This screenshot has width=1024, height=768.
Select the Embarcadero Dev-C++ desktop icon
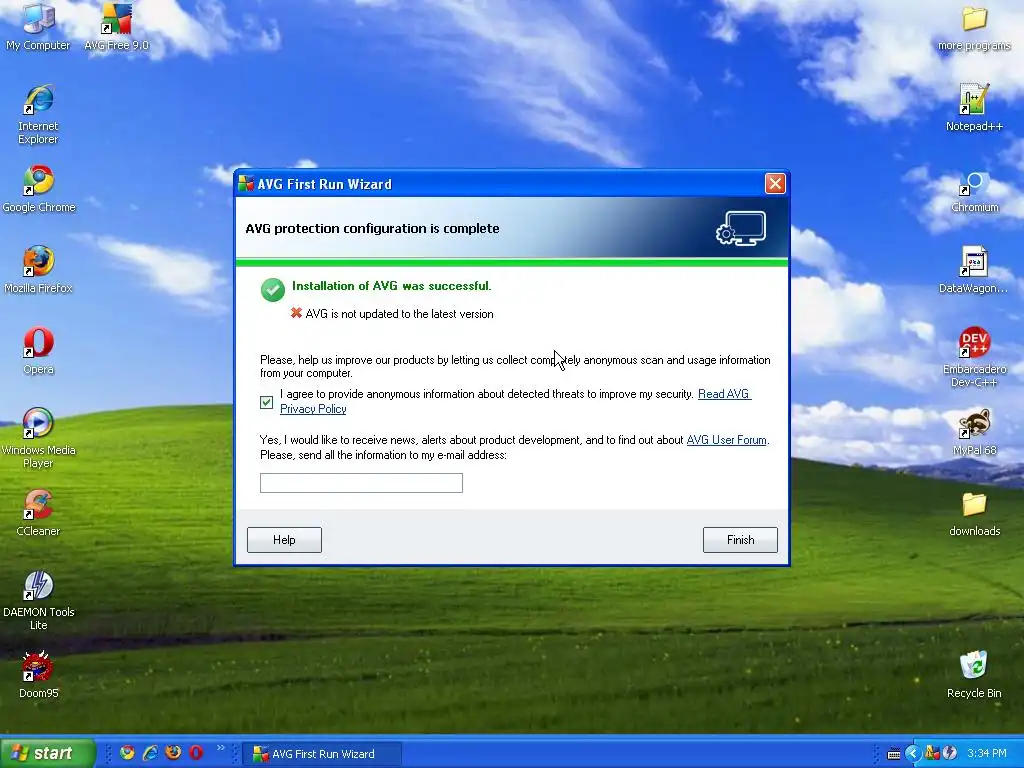coord(974,357)
